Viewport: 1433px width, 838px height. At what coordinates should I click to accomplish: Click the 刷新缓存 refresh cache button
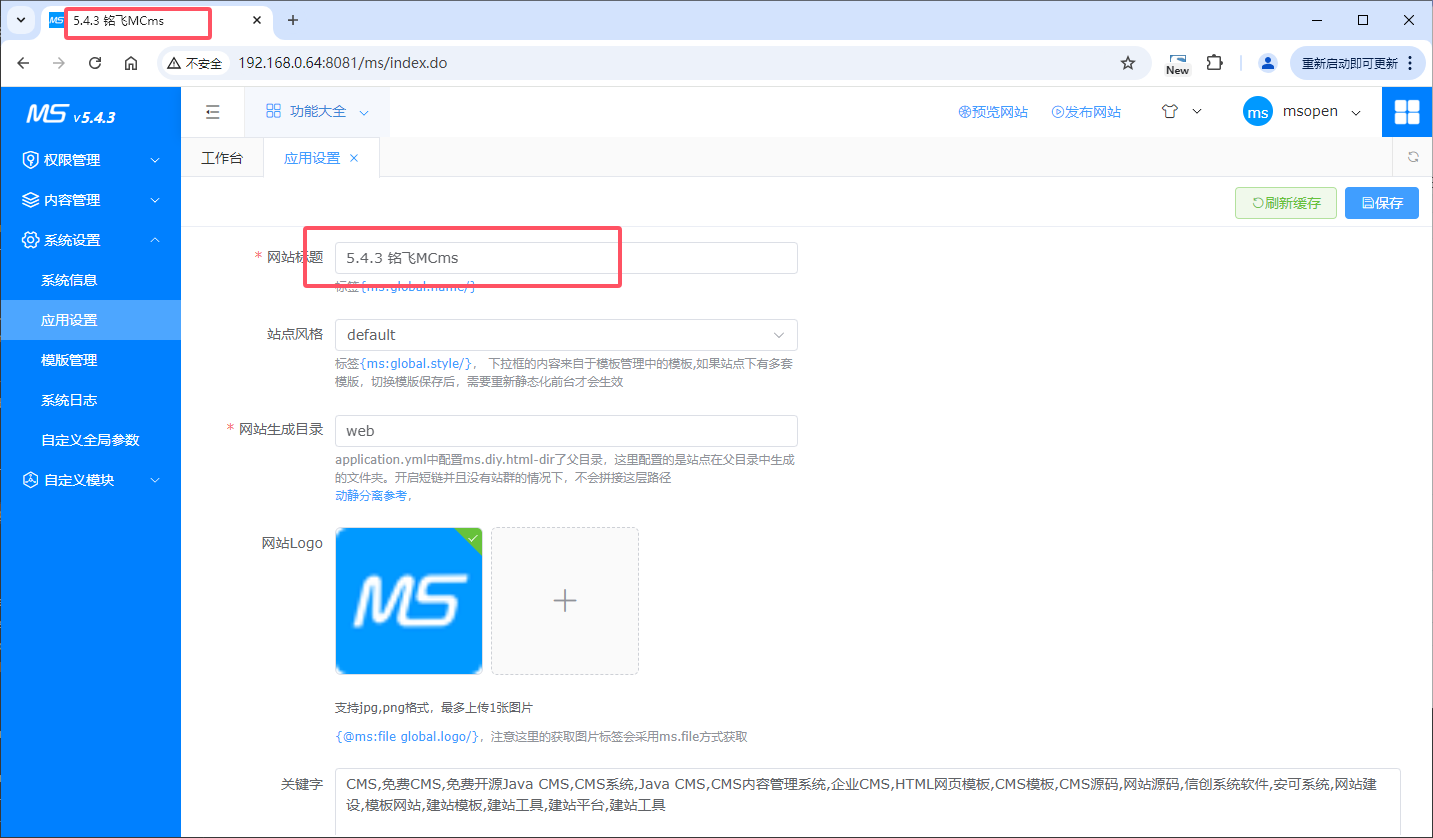pyautogui.click(x=1285, y=202)
